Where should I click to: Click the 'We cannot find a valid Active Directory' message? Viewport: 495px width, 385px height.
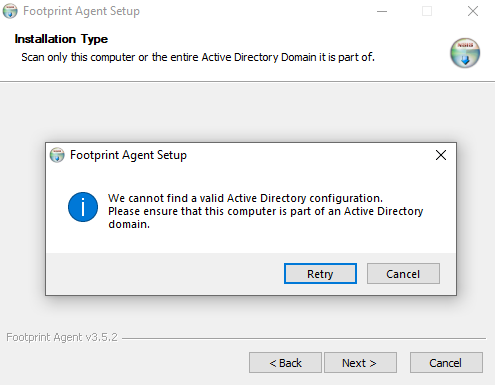[x=245, y=198]
